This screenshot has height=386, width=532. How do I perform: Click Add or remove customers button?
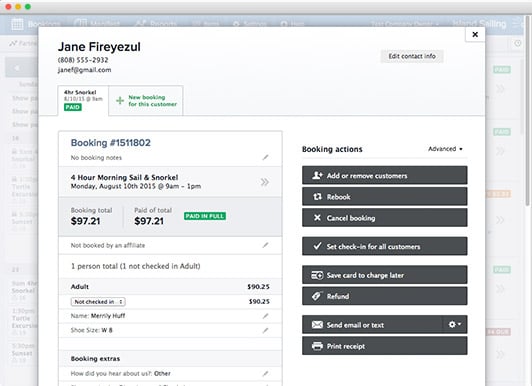point(384,175)
